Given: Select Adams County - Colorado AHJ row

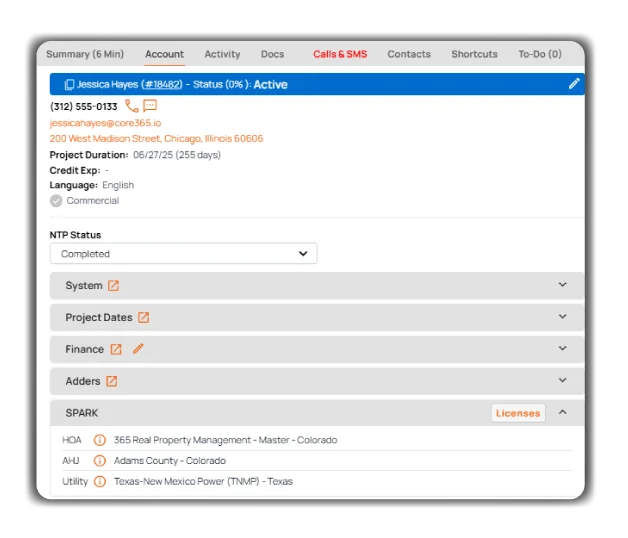Looking at the screenshot, I should (x=317, y=461).
